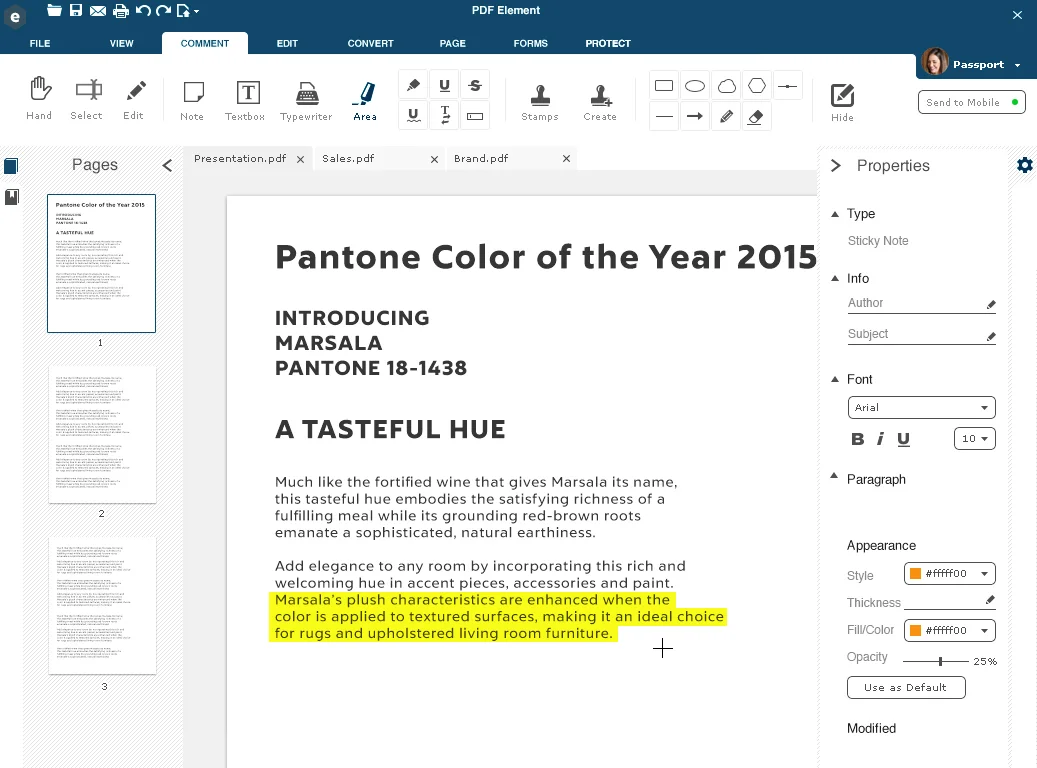Click the email envelope icon
The width and height of the screenshot is (1037, 768).
click(x=98, y=11)
